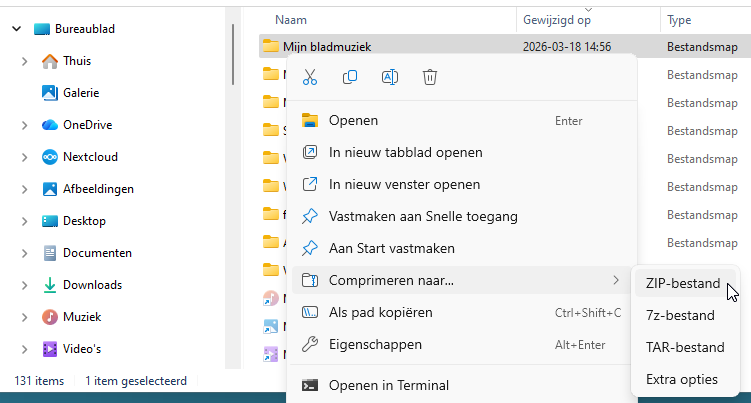This screenshot has height=403, width=751.
Task: Collapse the Bureaublad tree node
Action: pos(16,29)
